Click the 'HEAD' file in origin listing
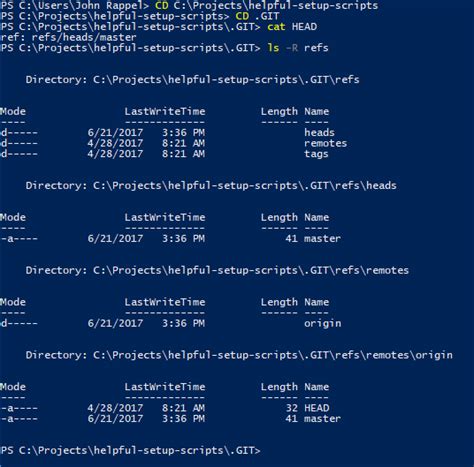 point(316,408)
